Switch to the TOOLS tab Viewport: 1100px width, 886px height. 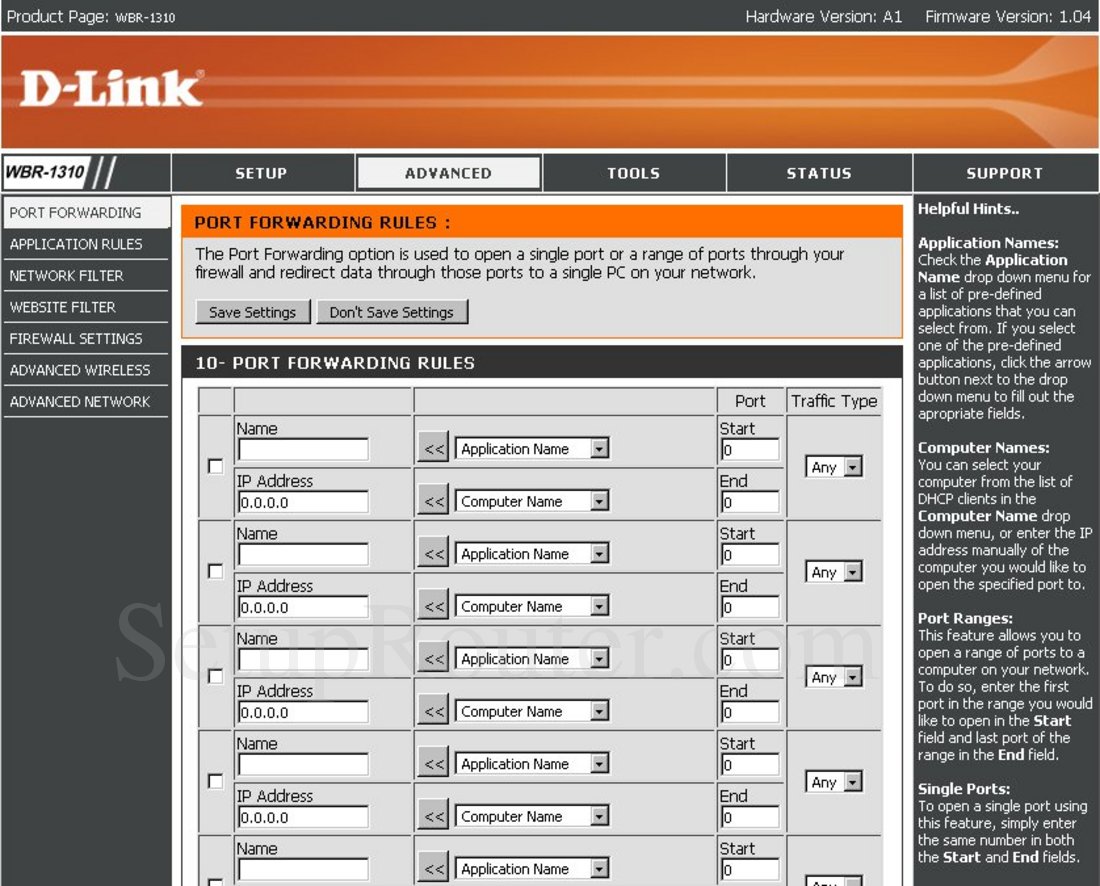coord(633,172)
